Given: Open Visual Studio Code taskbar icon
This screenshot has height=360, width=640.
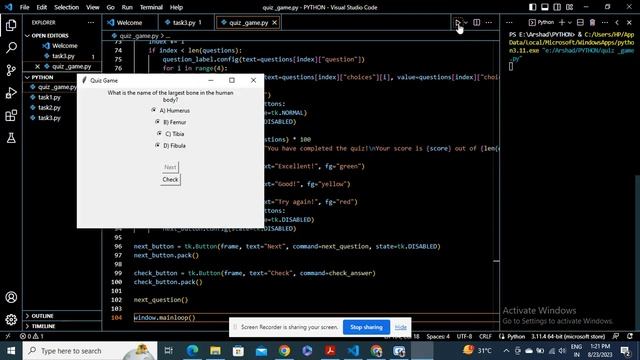Looking at the screenshot, I should (353, 351).
